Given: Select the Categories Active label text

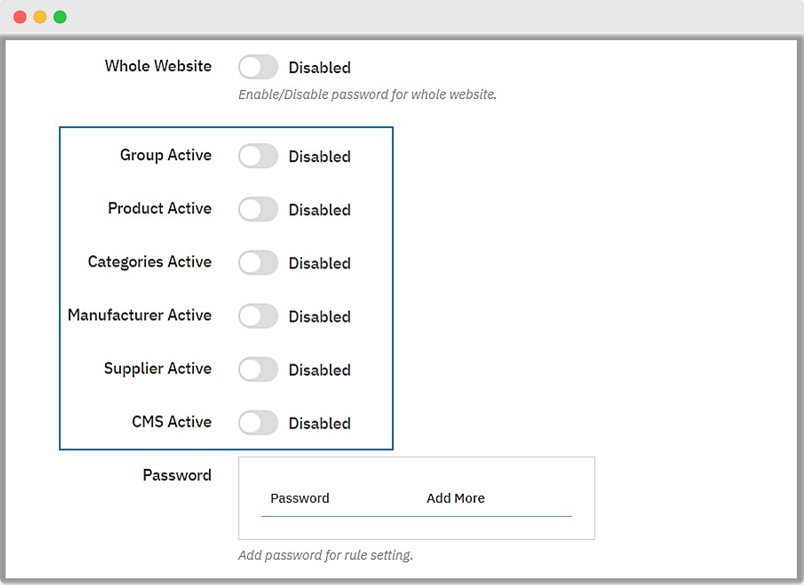Looking at the screenshot, I should point(149,262).
